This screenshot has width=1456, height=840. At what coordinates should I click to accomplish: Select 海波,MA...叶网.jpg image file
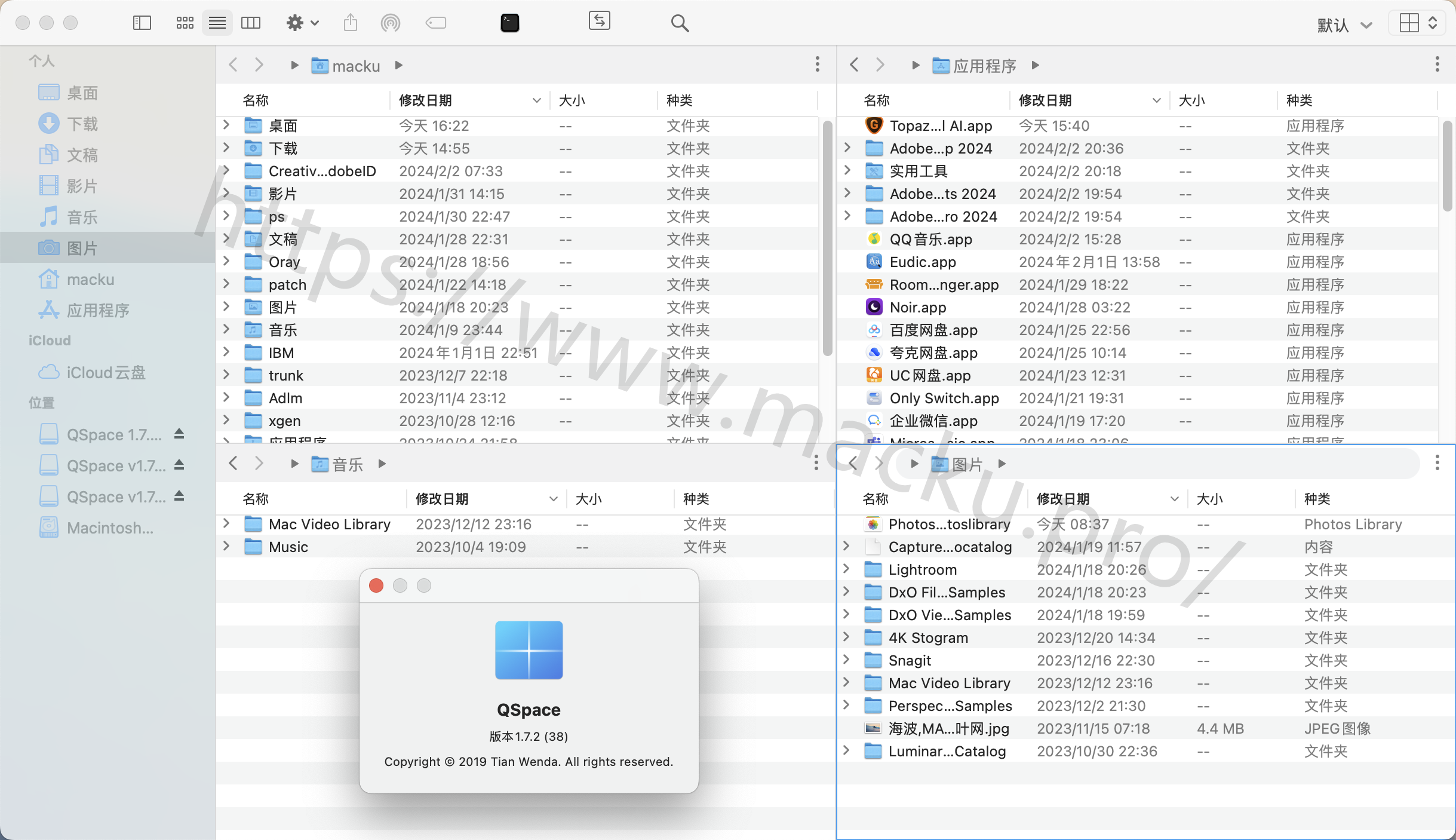[1145, 728]
